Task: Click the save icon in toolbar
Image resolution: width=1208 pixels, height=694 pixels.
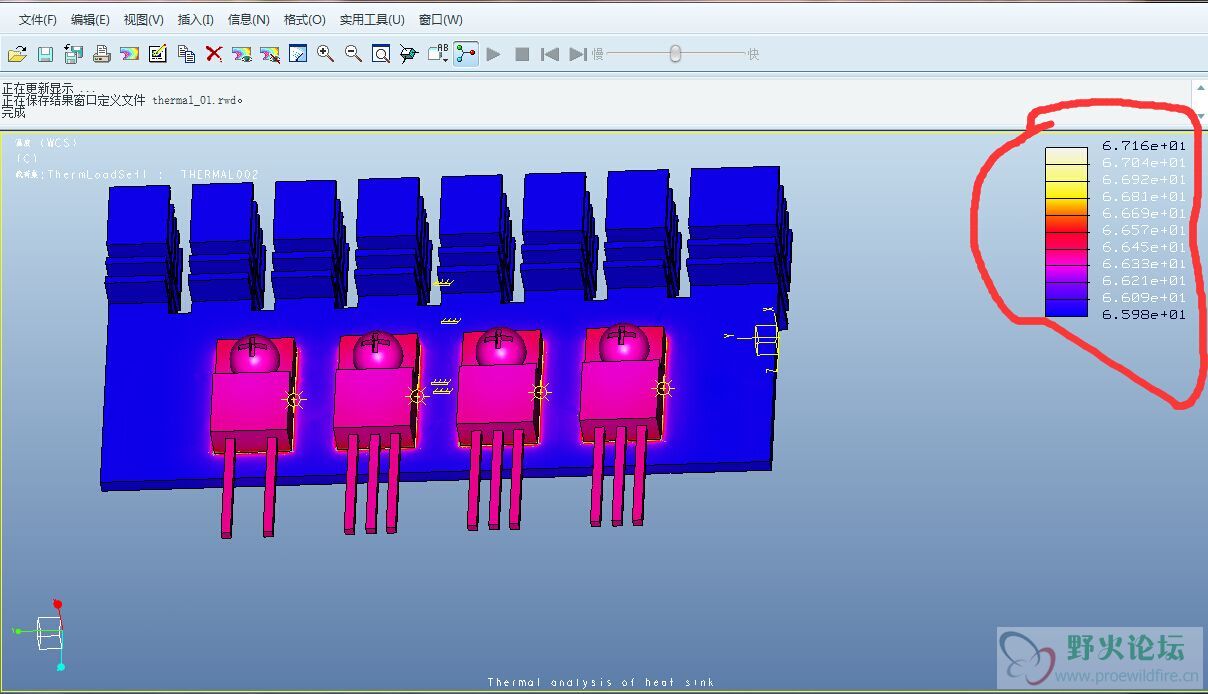Action: point(45,54)
